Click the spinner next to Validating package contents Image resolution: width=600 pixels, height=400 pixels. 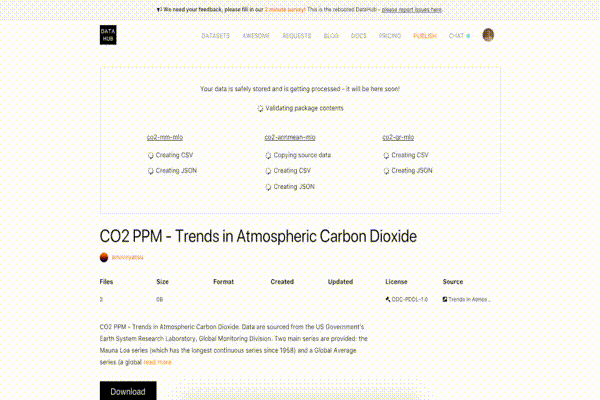click(x=260, y=108)
